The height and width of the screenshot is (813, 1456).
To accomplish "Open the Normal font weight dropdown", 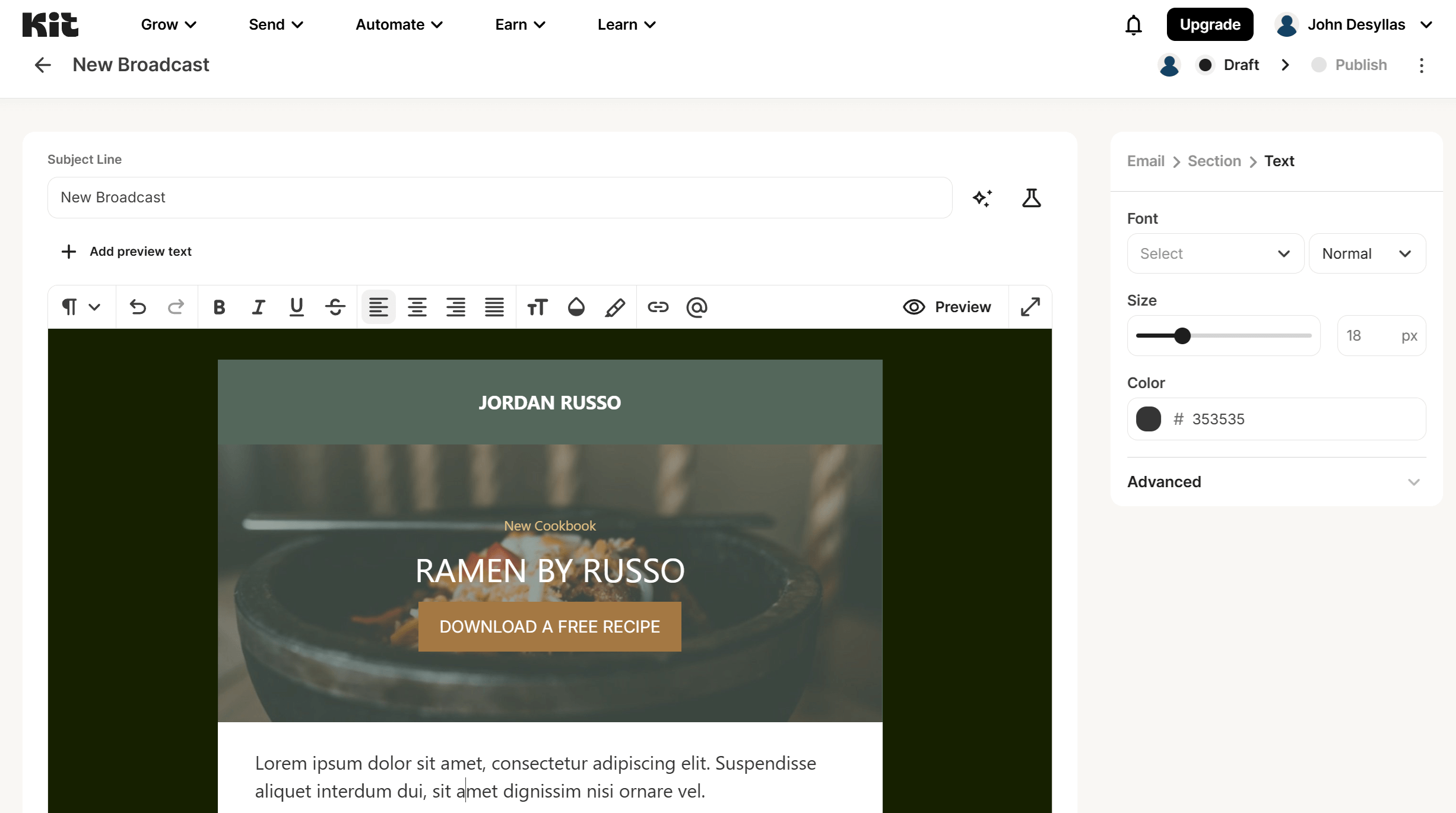I will click(x=1366, y=253).
